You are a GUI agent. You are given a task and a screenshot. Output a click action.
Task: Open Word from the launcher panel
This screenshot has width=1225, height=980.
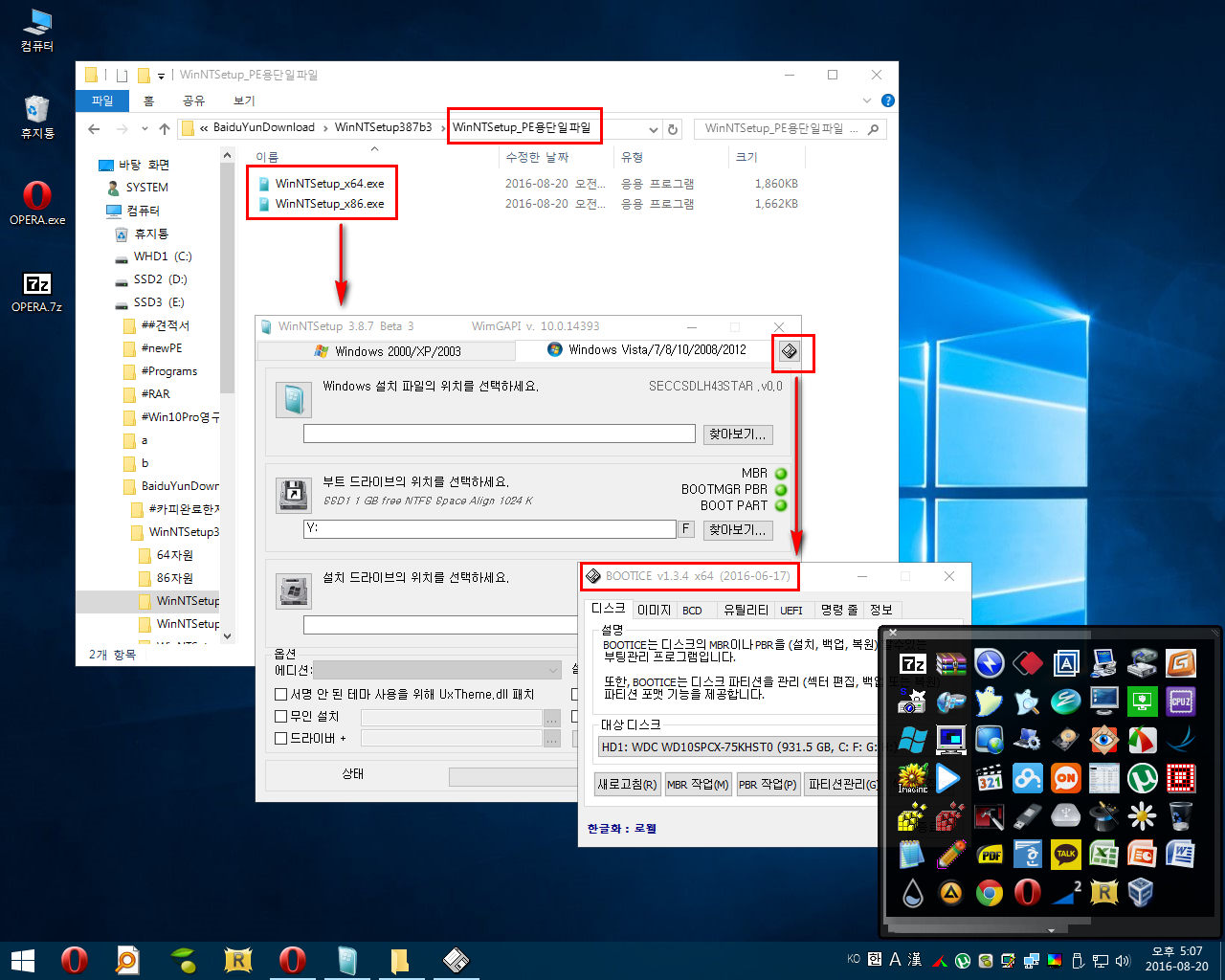[x=1180, y=855]
